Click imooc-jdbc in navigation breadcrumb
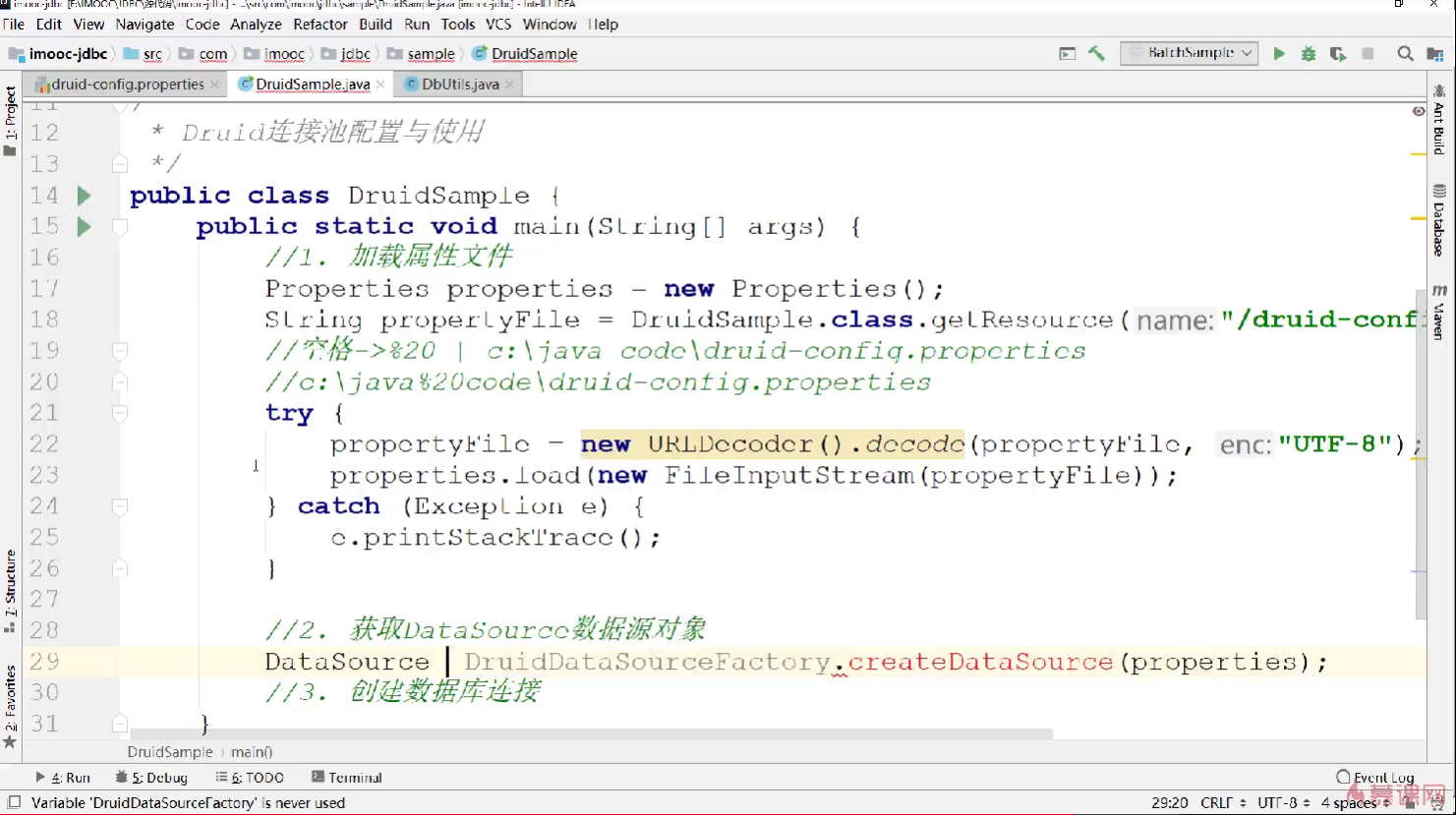Screen dimensions: 1456x815 tap(58, 53)
